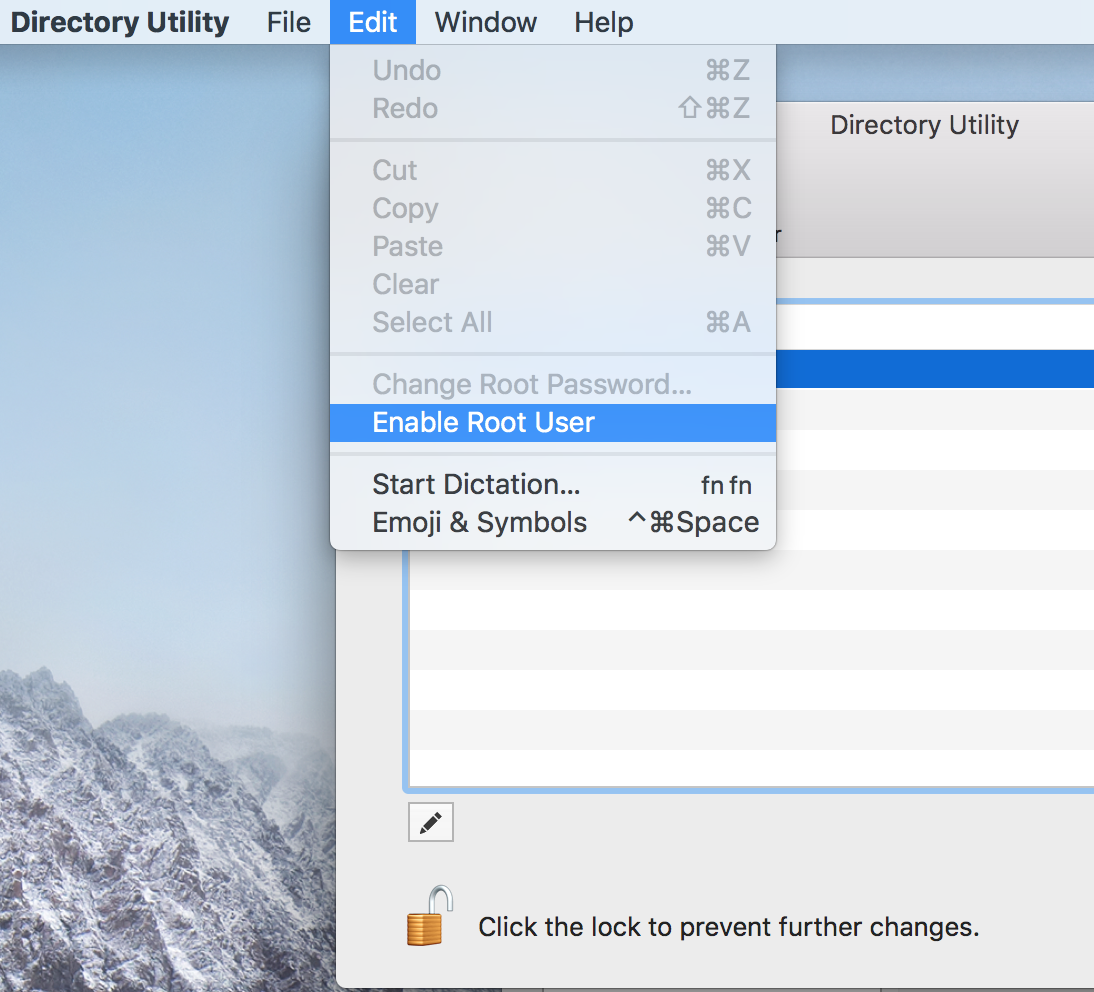The width and height of the screenshot is (1094, 992).
Task: Click the greyed-out Copy item
Action: tap(553, 208)
